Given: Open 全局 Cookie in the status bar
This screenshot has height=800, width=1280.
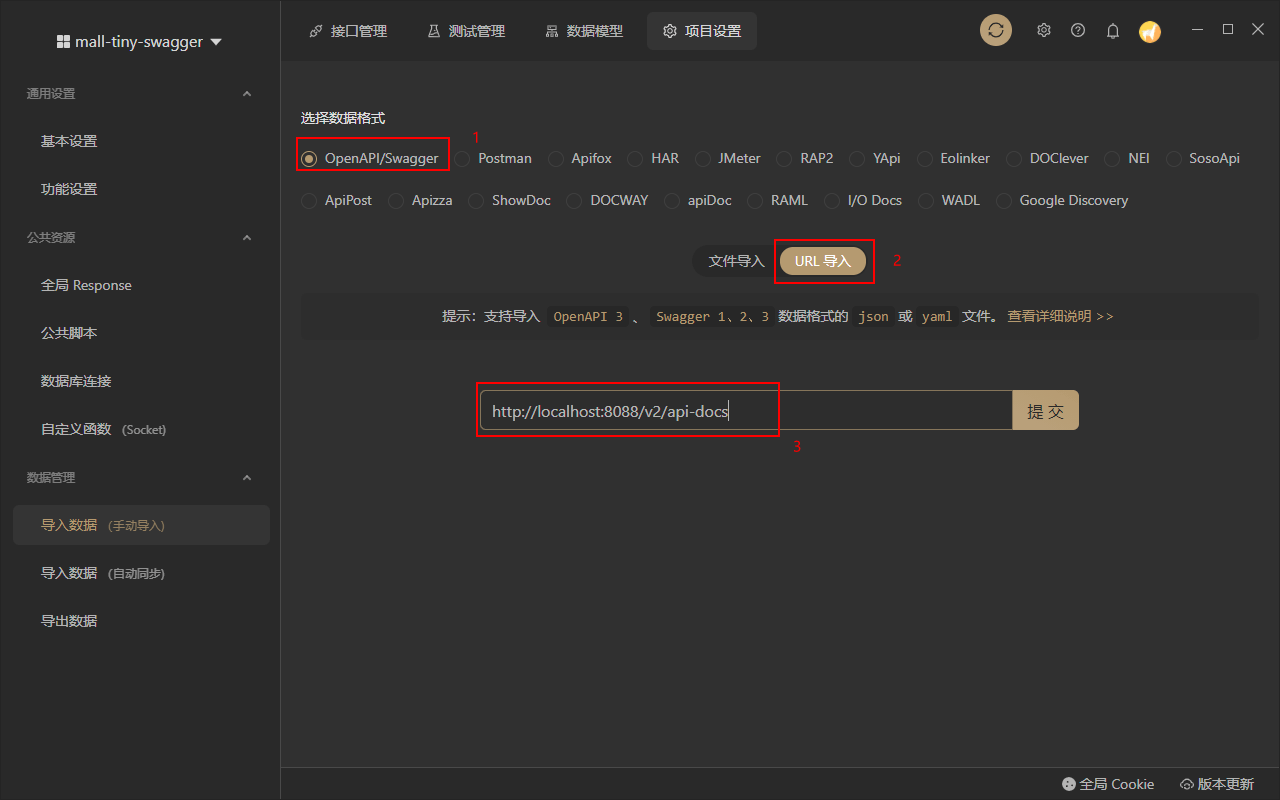Looking at the screenshot, I should tap(1108, 784).
